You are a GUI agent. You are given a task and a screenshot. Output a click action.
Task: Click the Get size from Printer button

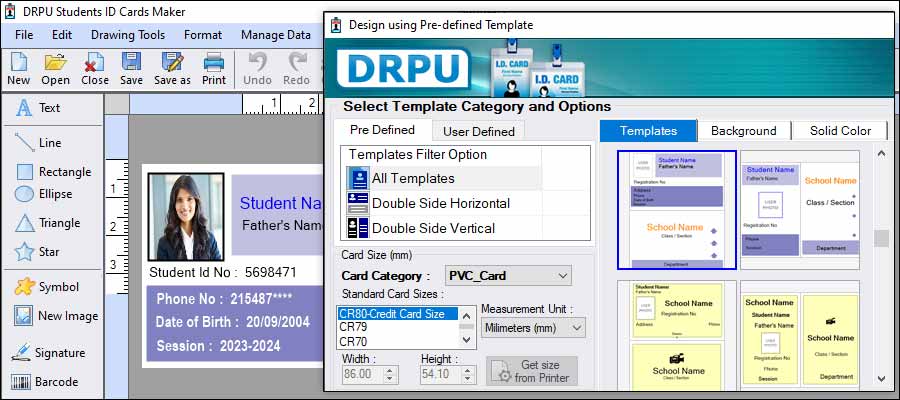click(x=532, y=371)
